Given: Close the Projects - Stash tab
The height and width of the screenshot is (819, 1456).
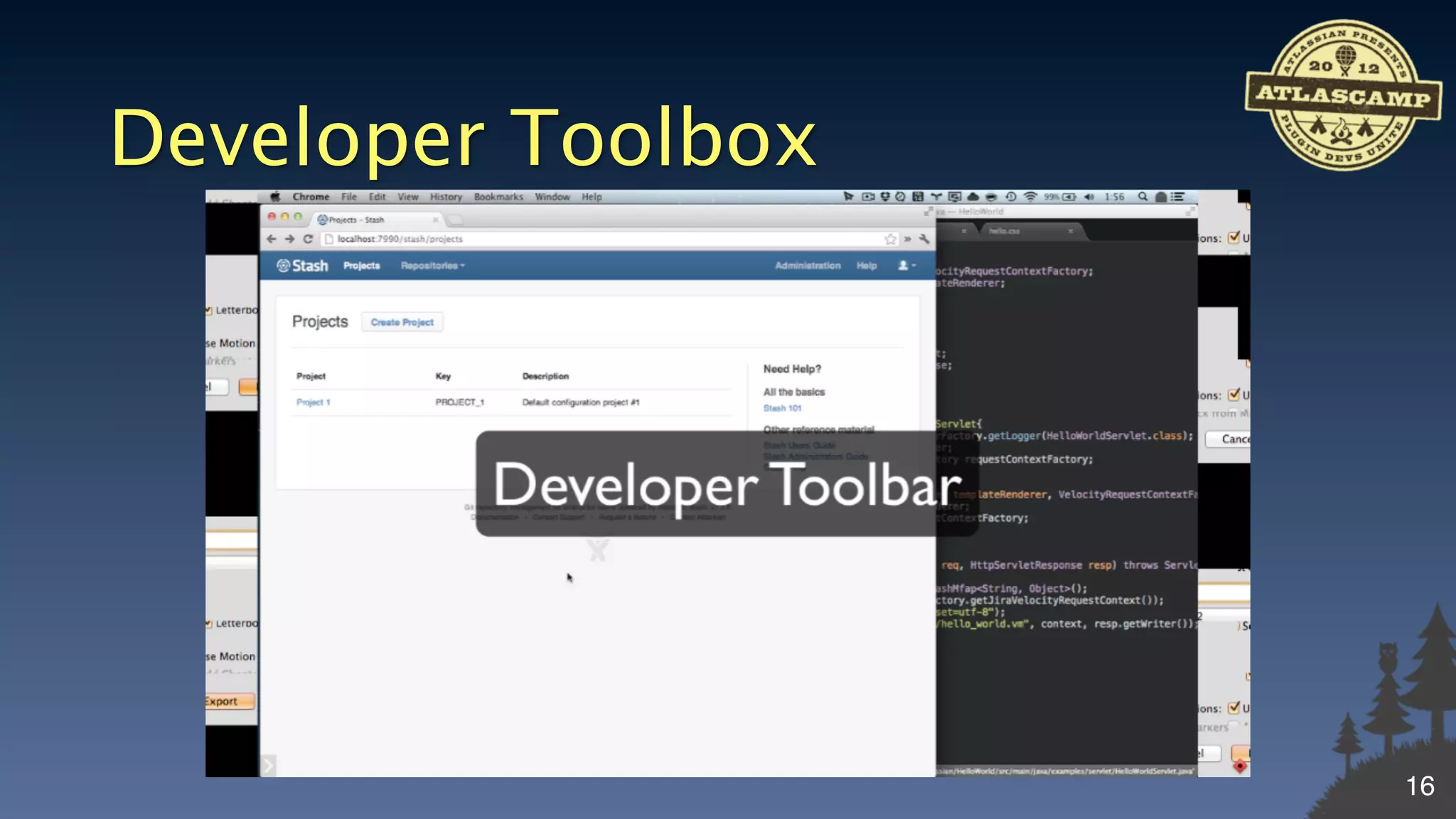Looking at the screenshot, I should (436, 220).
